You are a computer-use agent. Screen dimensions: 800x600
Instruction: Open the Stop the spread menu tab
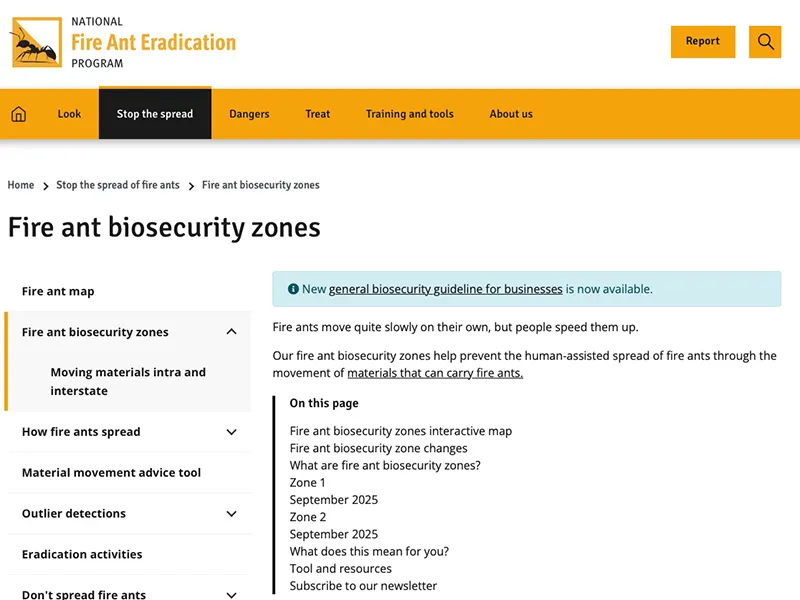(x=155, y=114)
